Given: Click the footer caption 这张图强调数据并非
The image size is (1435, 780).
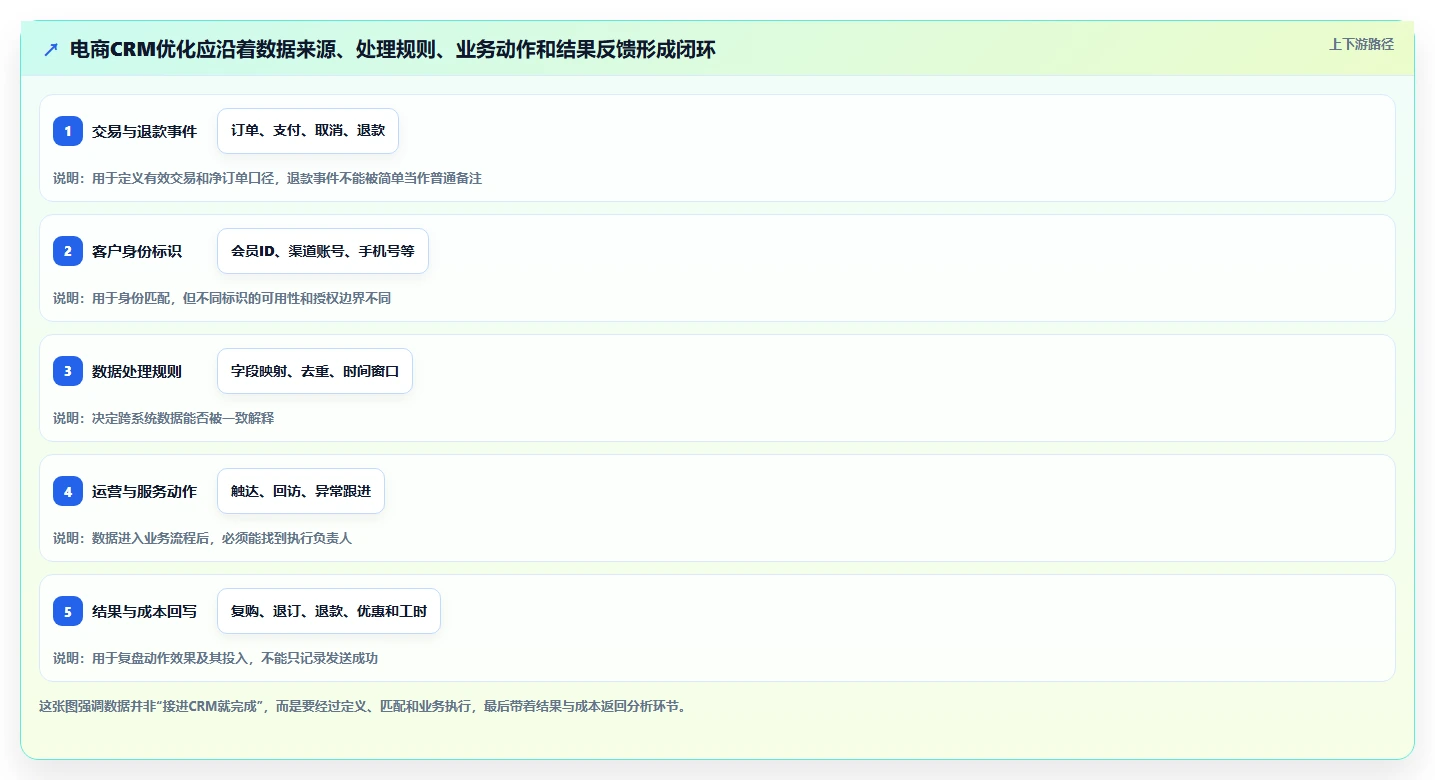Looking at the screenshot, I should click(x=364, y=706).
